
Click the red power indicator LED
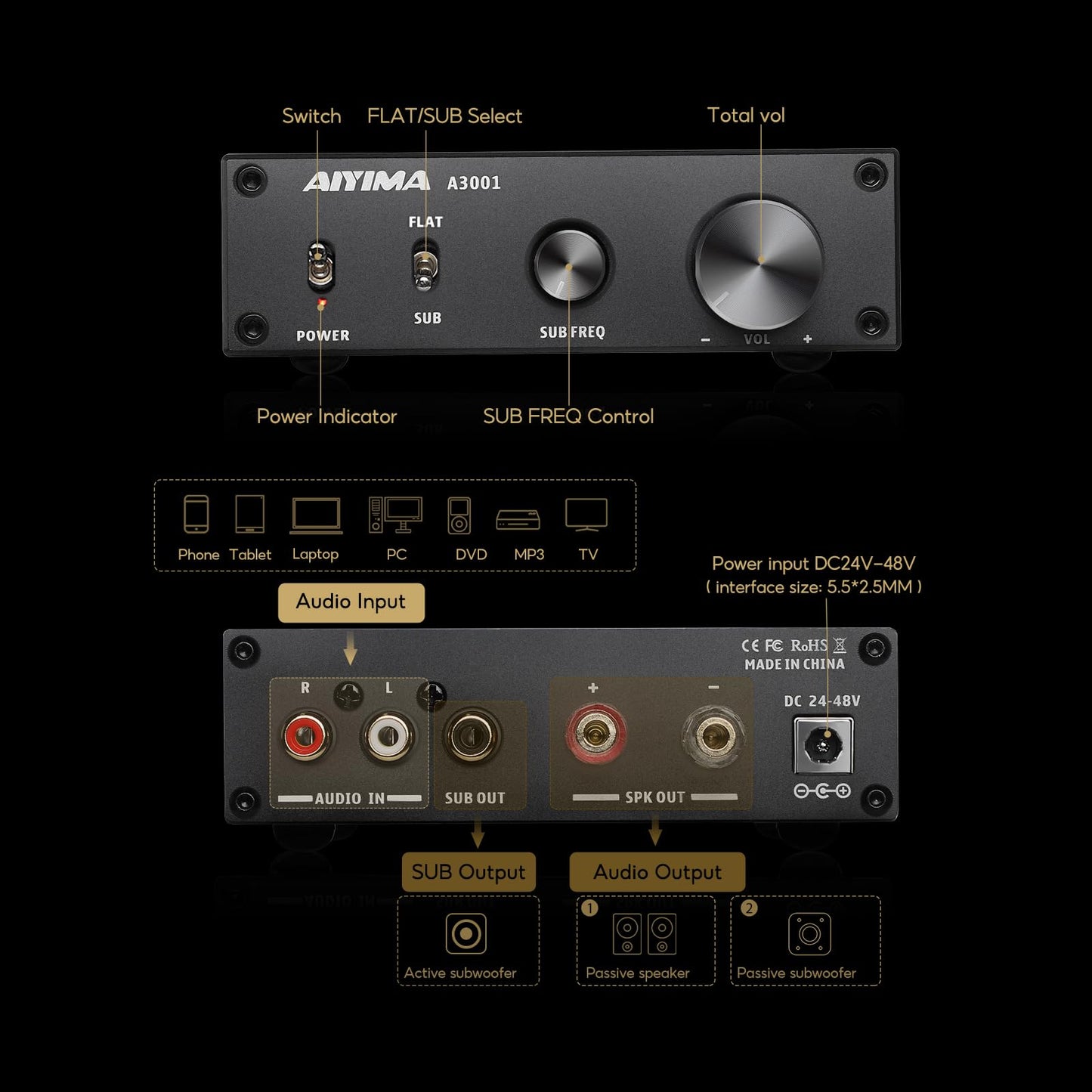pyautogui.click(x=321, y=304)
